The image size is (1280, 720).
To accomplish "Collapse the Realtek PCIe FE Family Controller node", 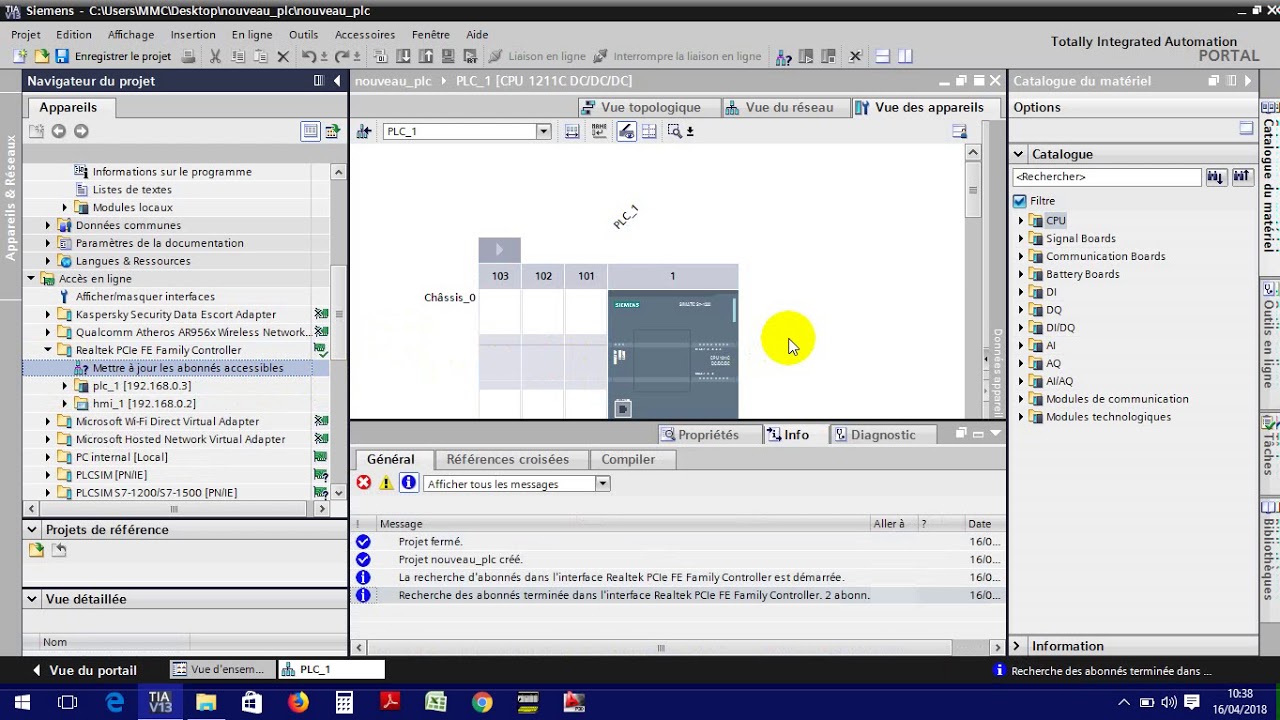I will [47, 350].
